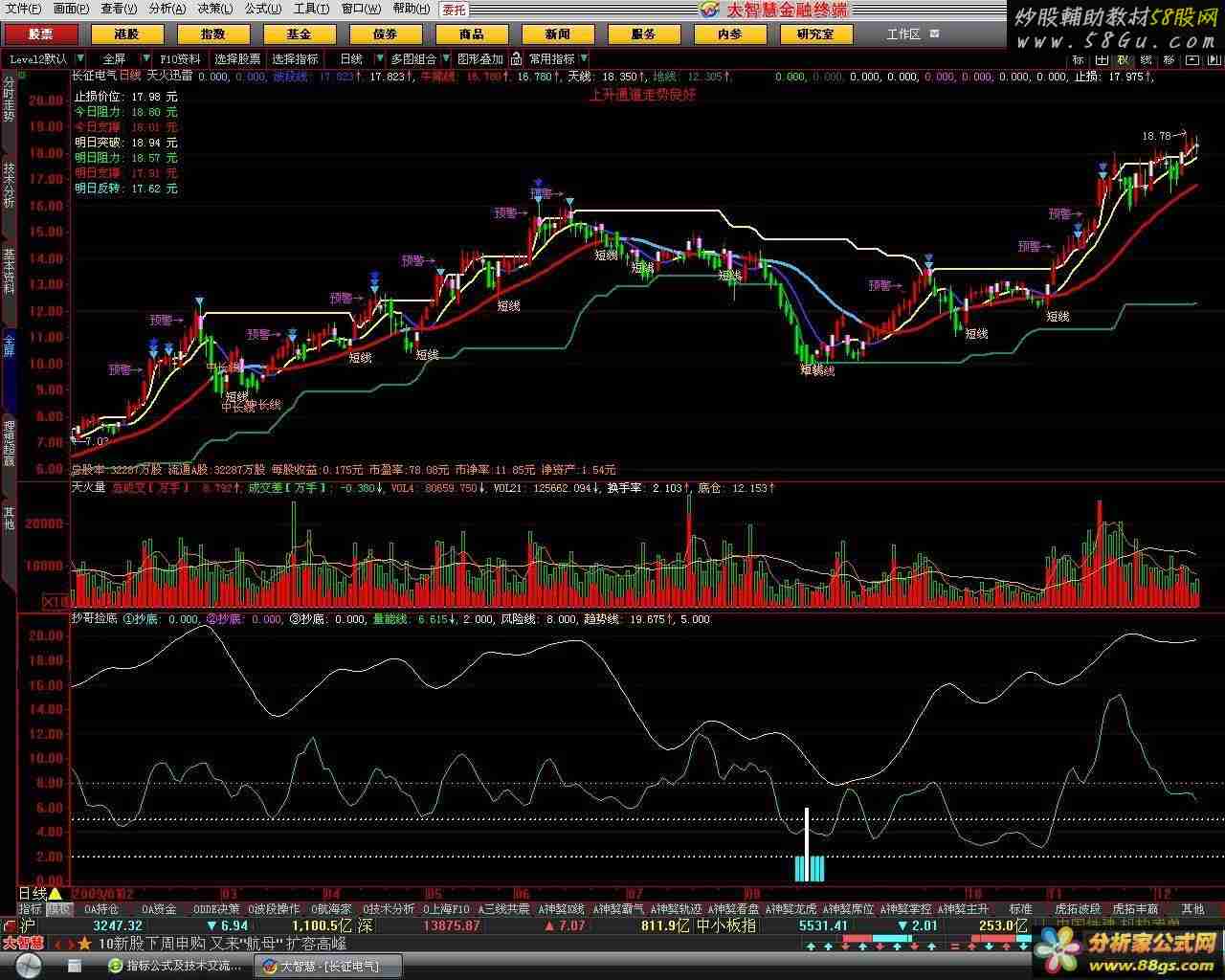Select the 0波段操作 template tab
Screen dimensions: 1225x980
point(275,909)
